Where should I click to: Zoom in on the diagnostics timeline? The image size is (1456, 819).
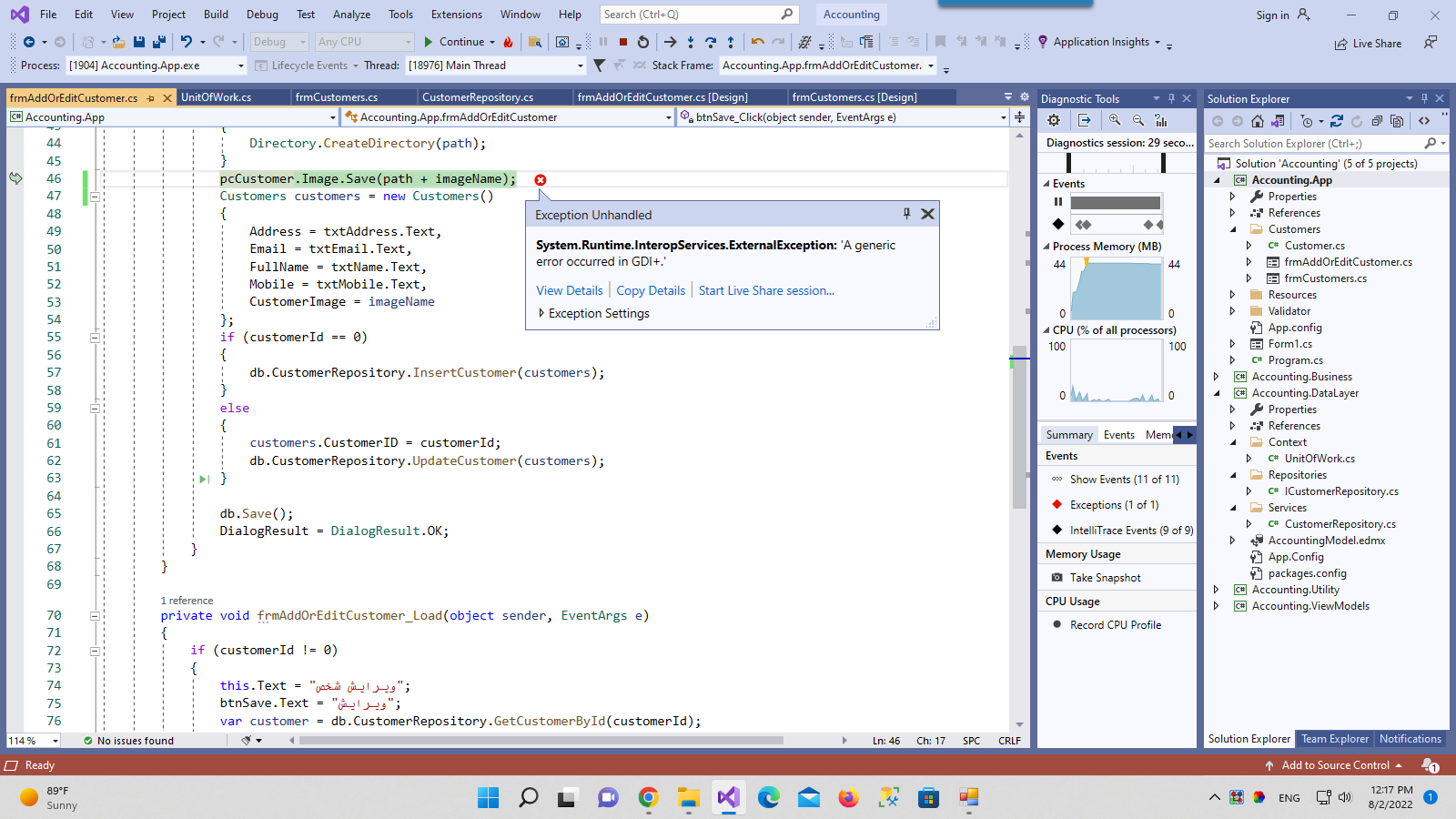click(x=1115, y=120)
